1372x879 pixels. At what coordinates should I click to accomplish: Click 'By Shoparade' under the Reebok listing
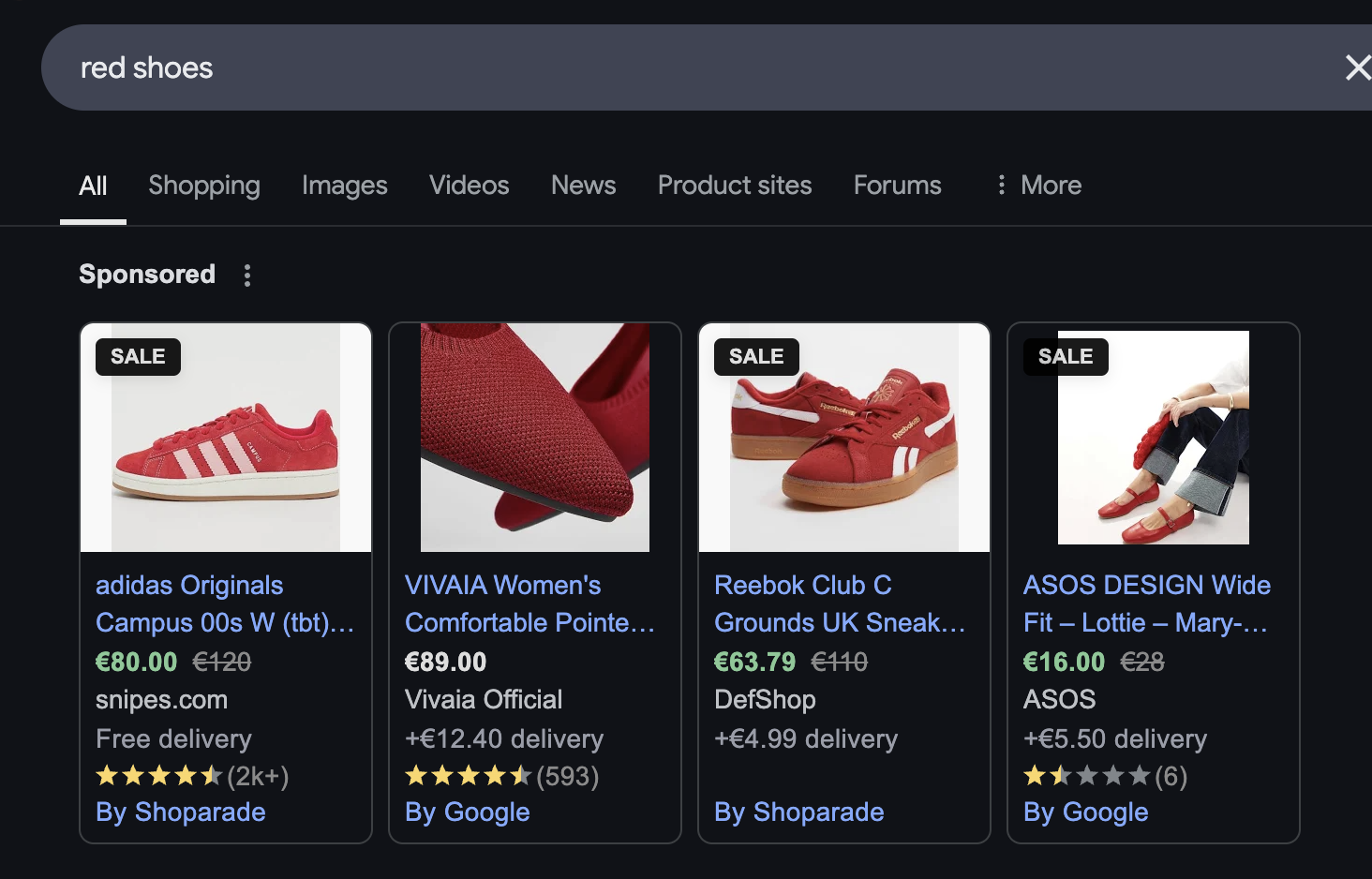[799, 812]
